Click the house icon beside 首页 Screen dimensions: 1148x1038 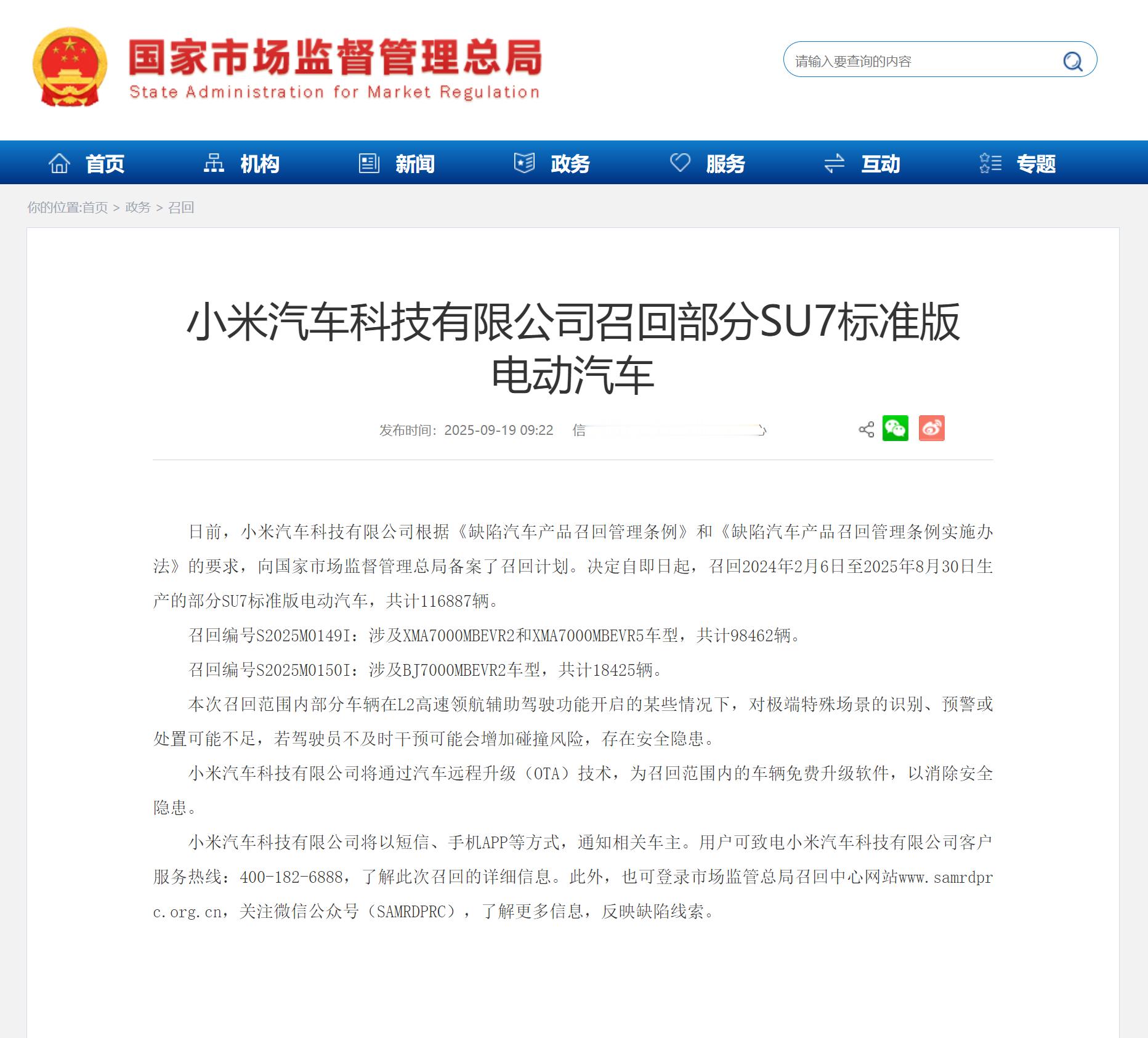pyautogui.click(x=59, y=163)
